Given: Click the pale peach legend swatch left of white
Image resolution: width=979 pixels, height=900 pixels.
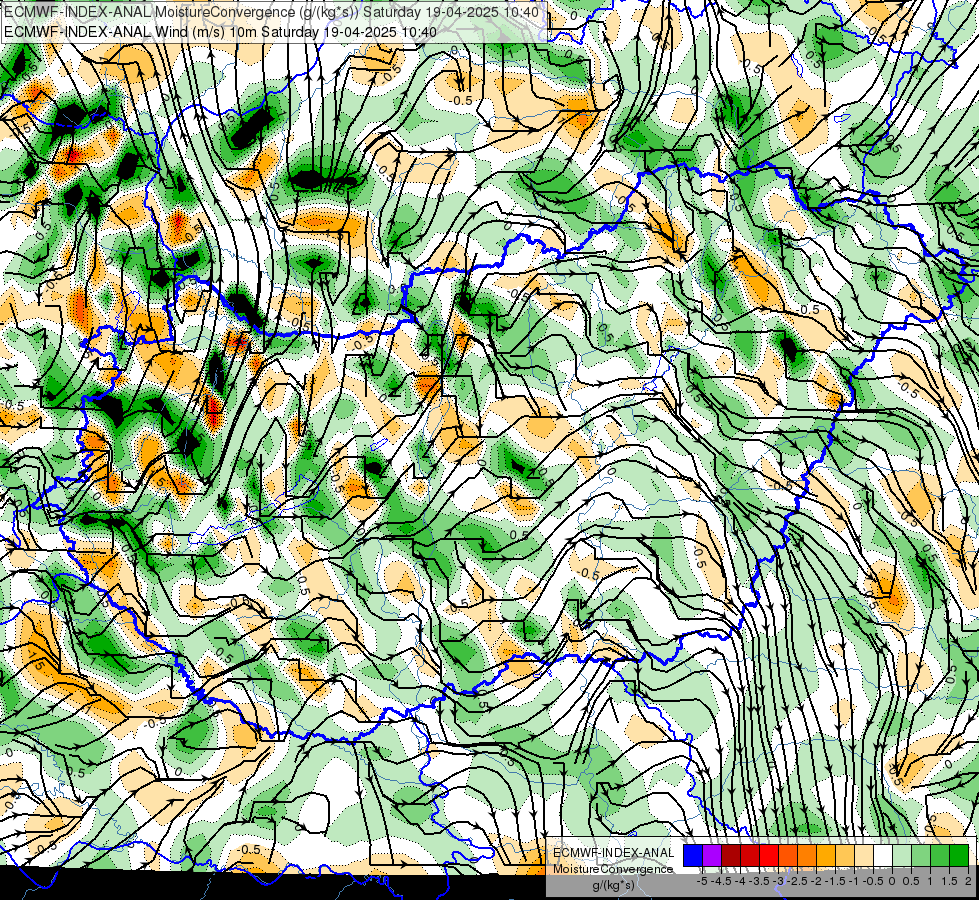Looking at the screenshot, I should [864, 855].
